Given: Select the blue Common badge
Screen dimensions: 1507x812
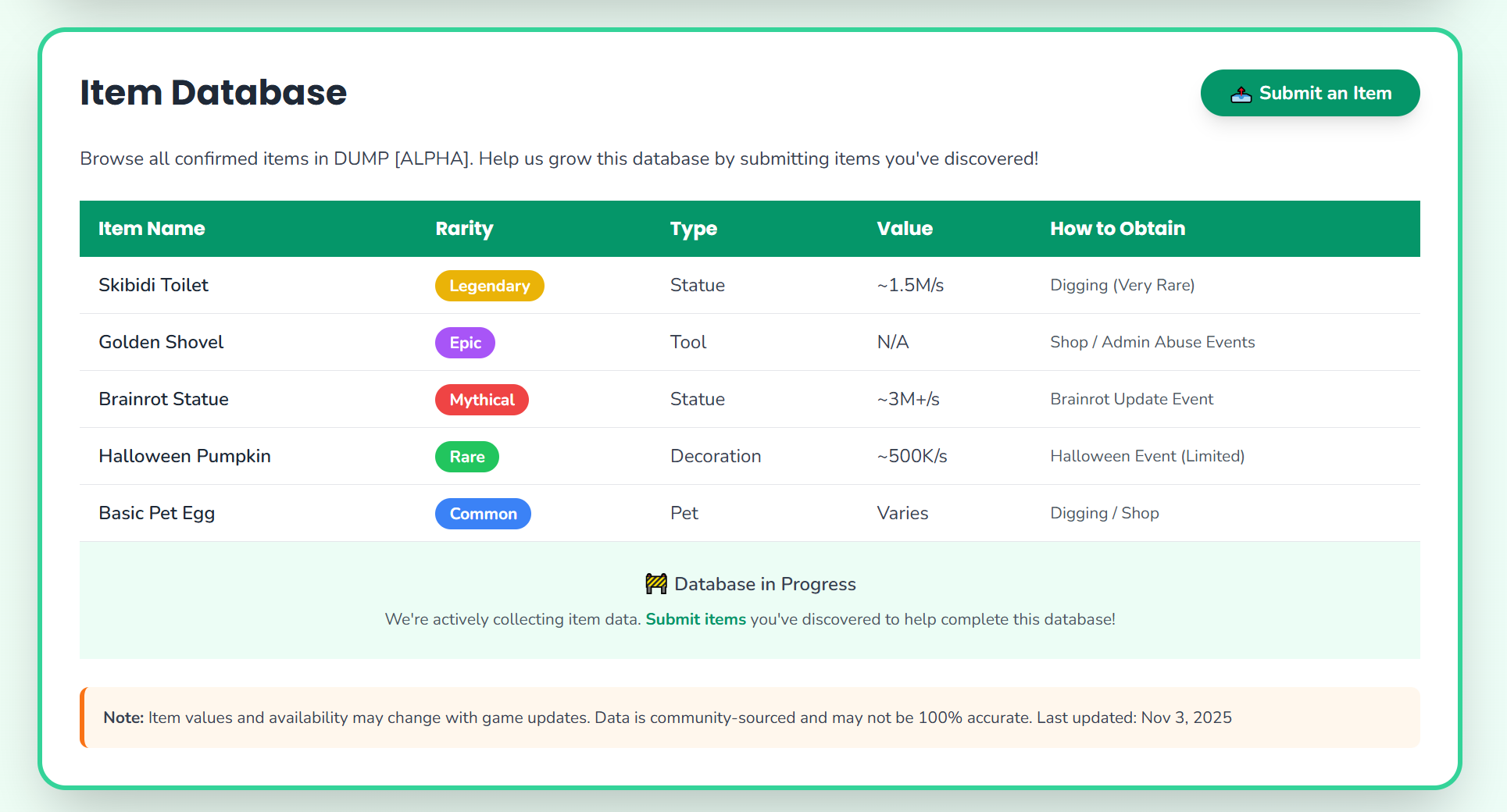Looking at the screenshot, I should tap(483, 514).
